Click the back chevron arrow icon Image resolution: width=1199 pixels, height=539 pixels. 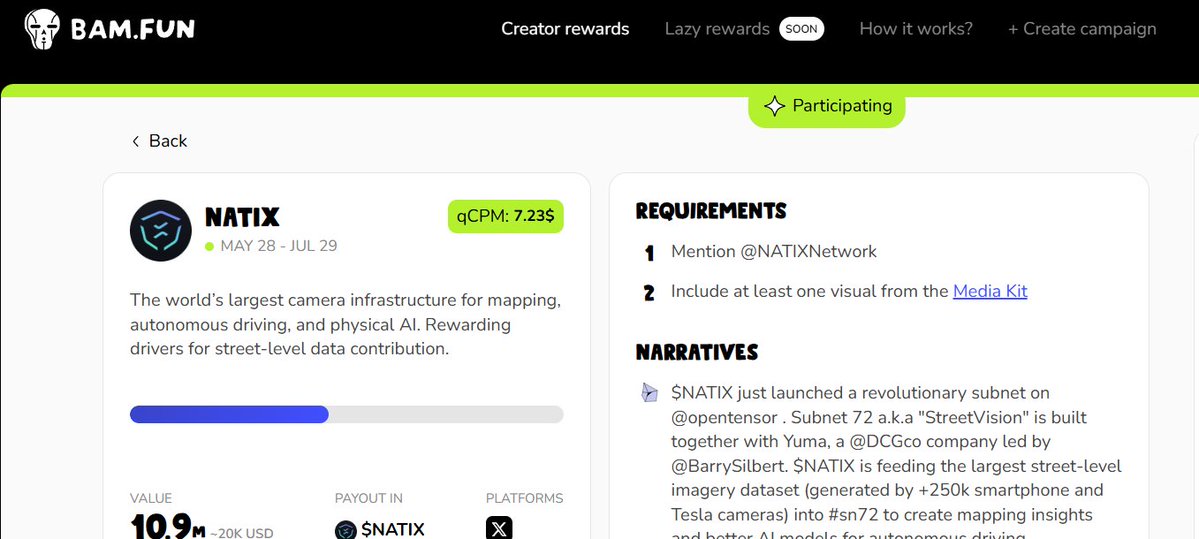(x=135, y=141)
